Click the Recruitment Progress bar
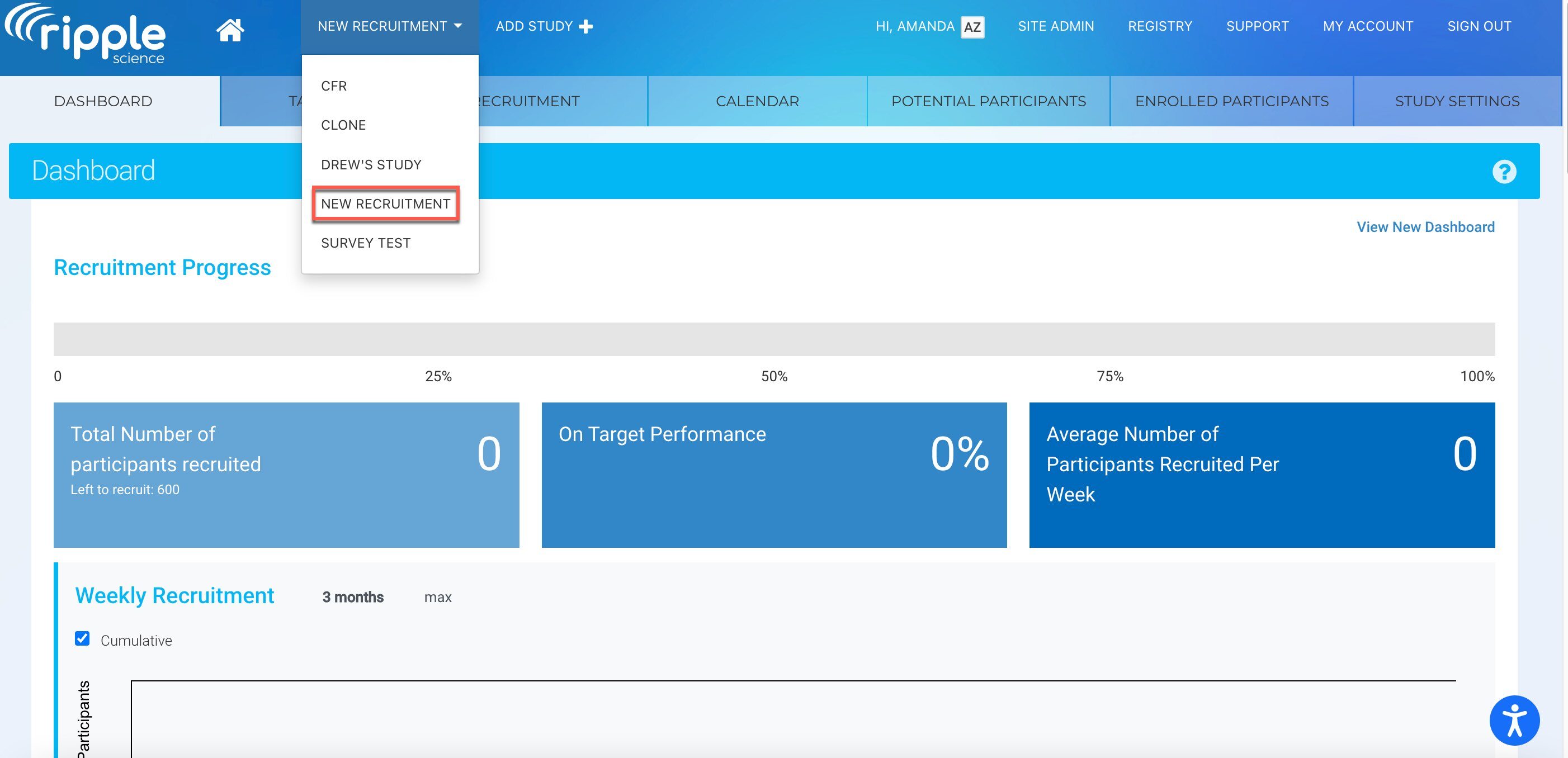1568x758 pixels. [773, 339]
